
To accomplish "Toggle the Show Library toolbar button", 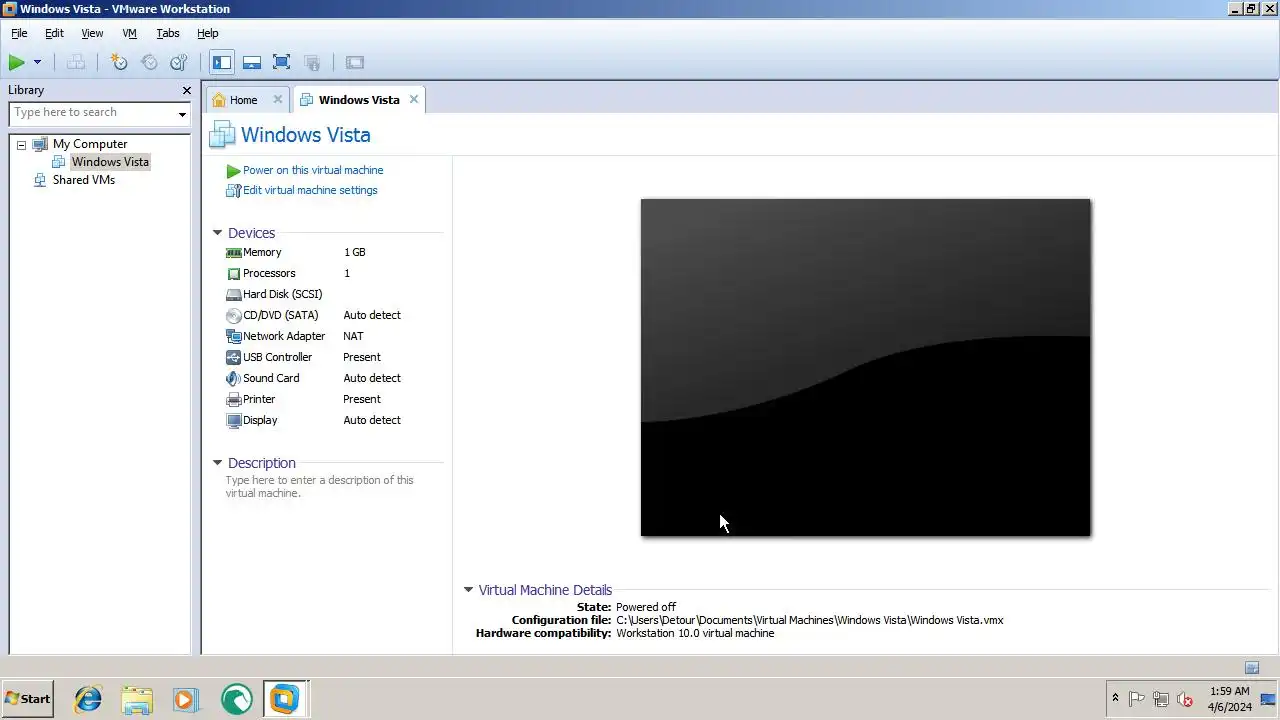I will coord(222,62).
